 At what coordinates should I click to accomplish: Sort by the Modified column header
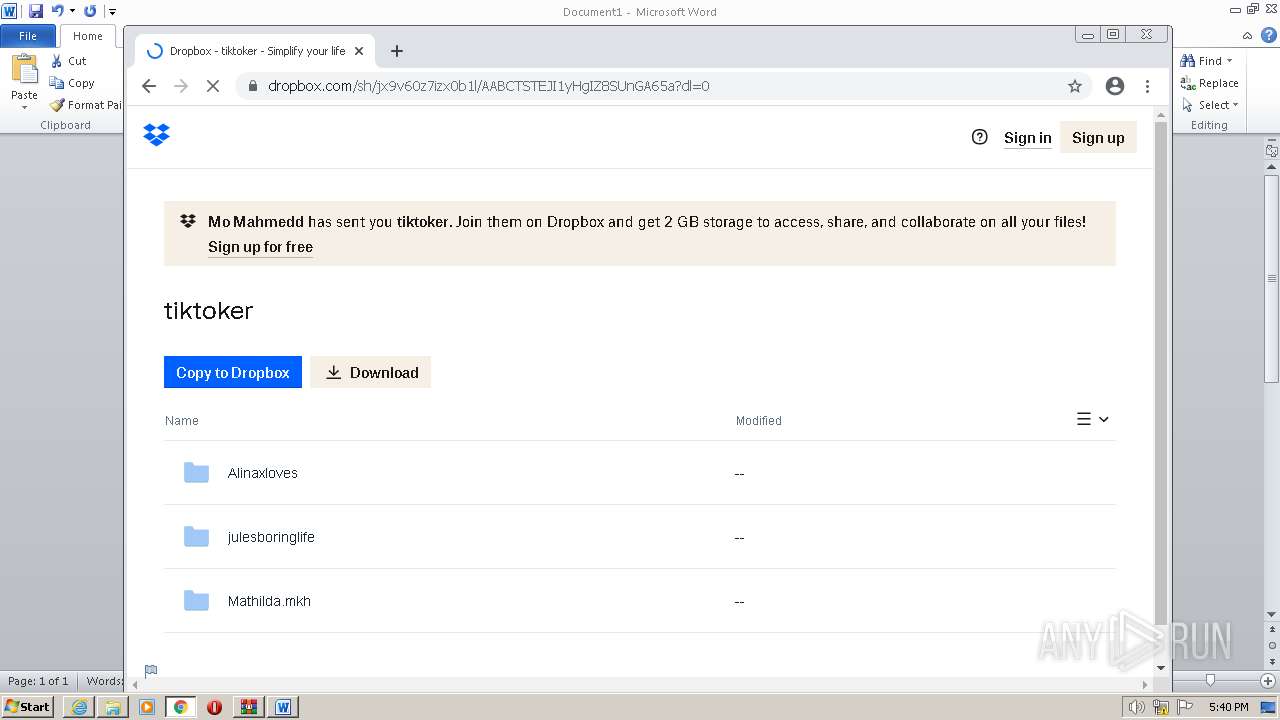(759, 421)
